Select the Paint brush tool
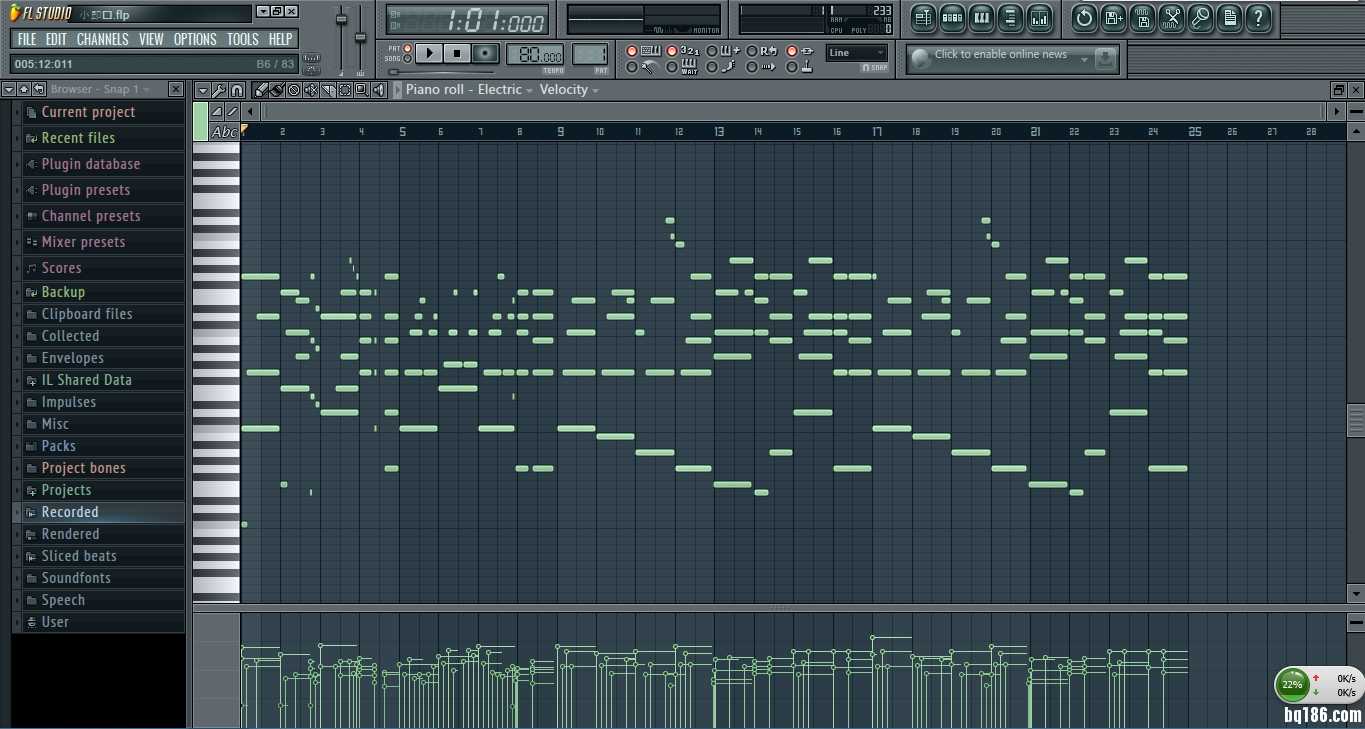Image resolution: width=1365 pixels, height=729 pixels. pos(277,90)
